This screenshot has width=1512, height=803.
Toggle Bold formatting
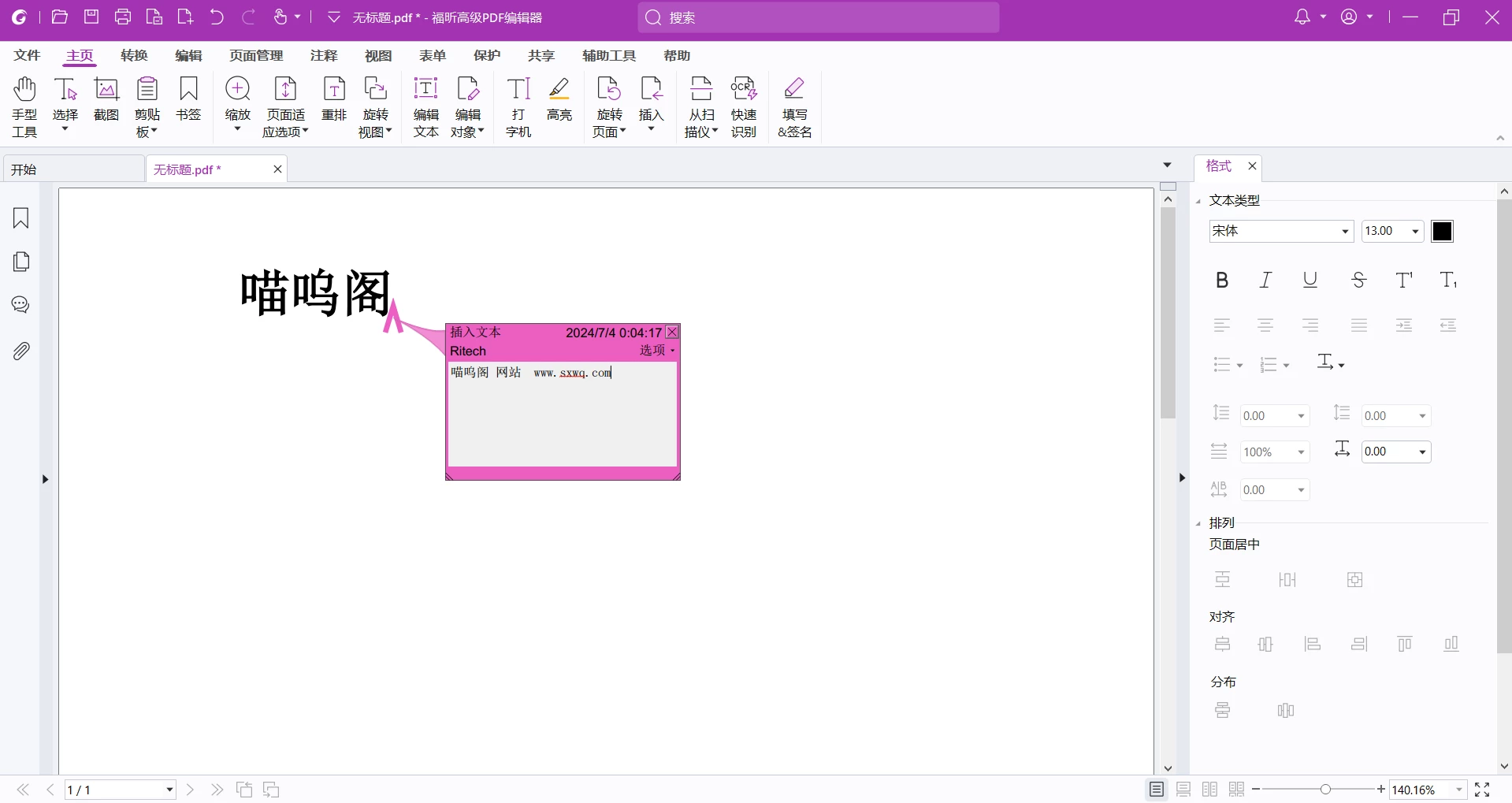1222,280
